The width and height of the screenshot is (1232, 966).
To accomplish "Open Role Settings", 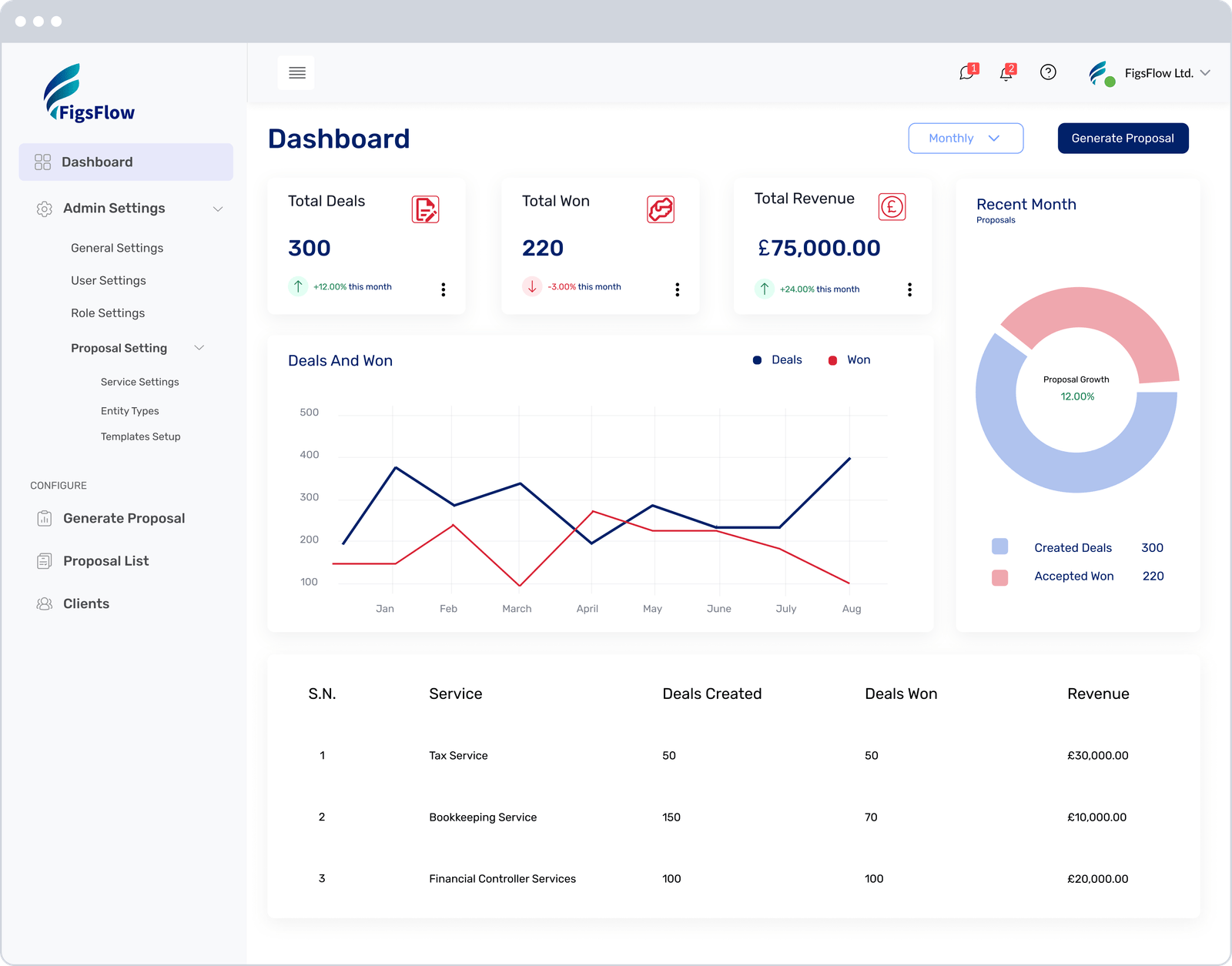I will 108,313.
